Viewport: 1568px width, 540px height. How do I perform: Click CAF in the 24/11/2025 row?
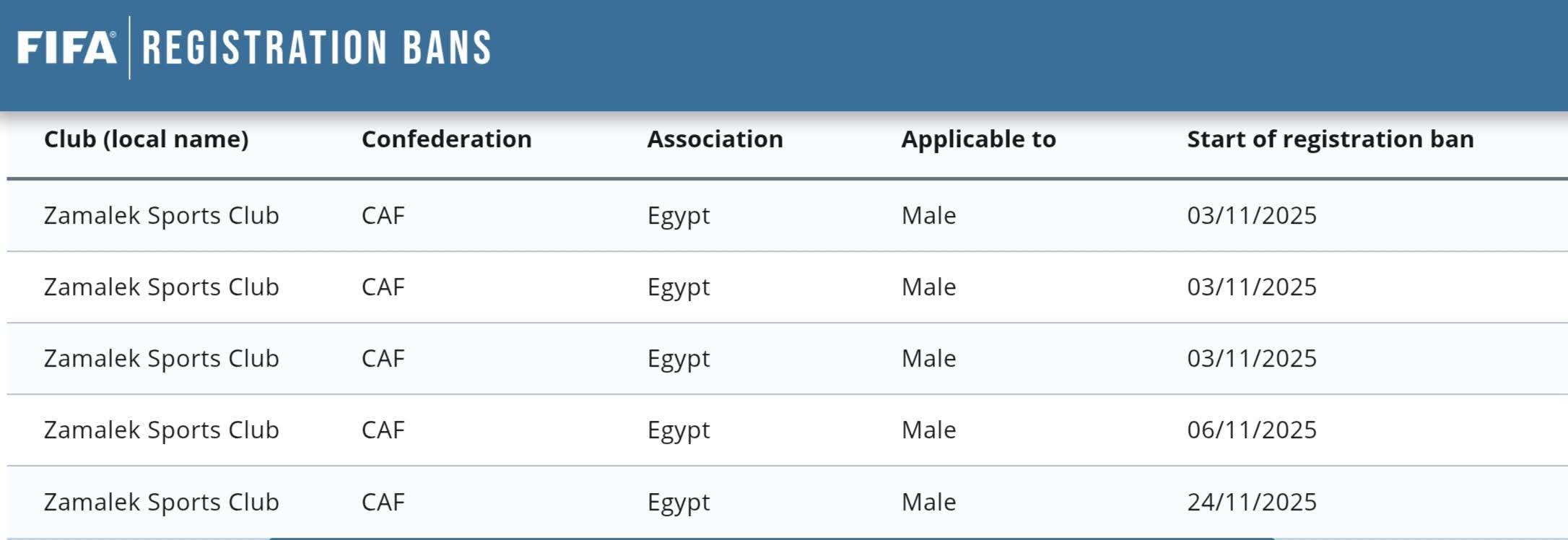tap(383, 502)
